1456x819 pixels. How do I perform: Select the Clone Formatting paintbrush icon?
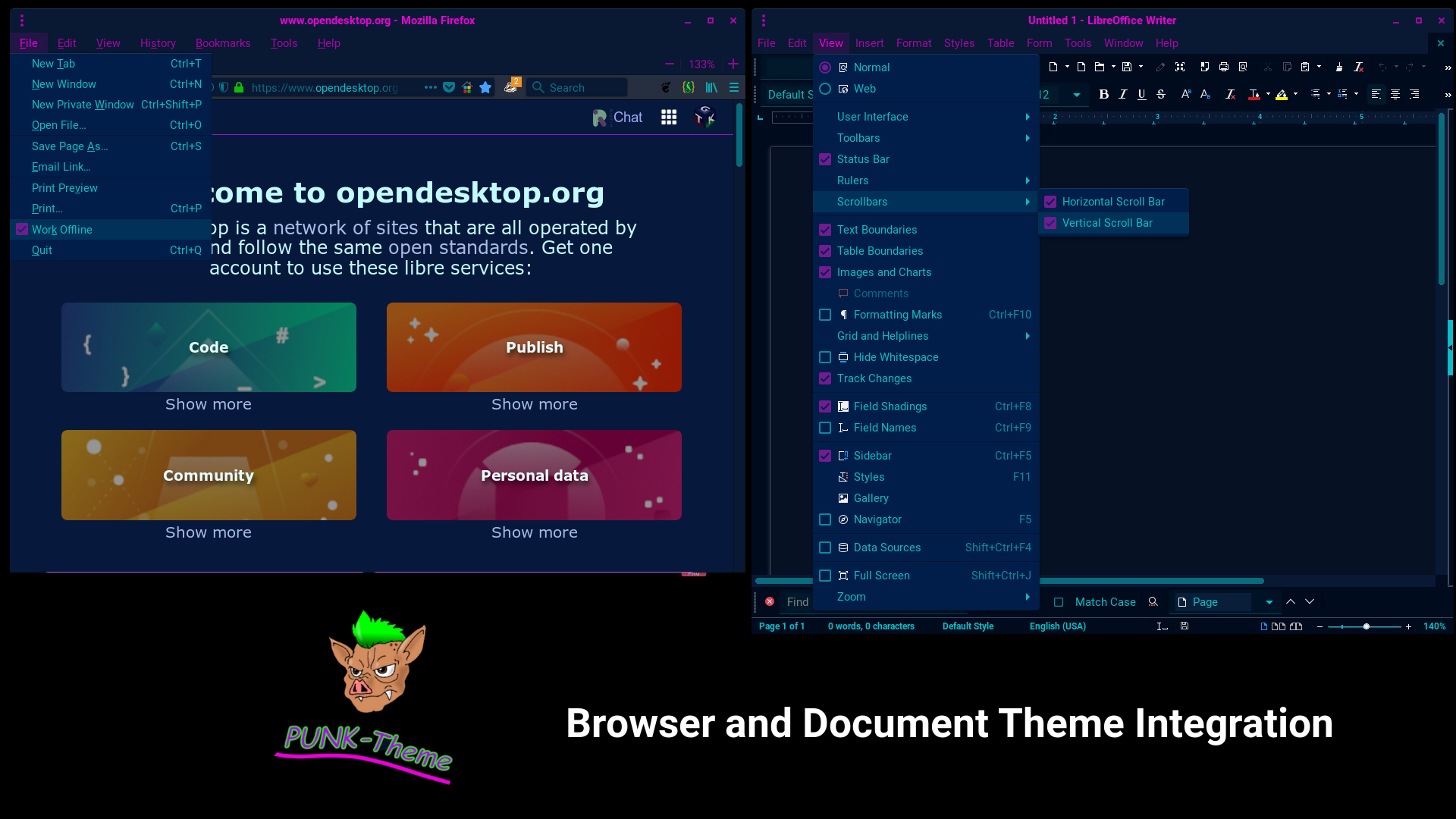pyautogui.click(x=1339, y=67)
